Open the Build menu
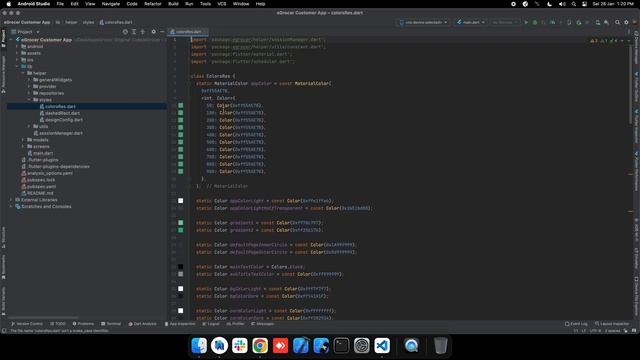The width and height of the screenshot is (640, 360). (173, 4)
